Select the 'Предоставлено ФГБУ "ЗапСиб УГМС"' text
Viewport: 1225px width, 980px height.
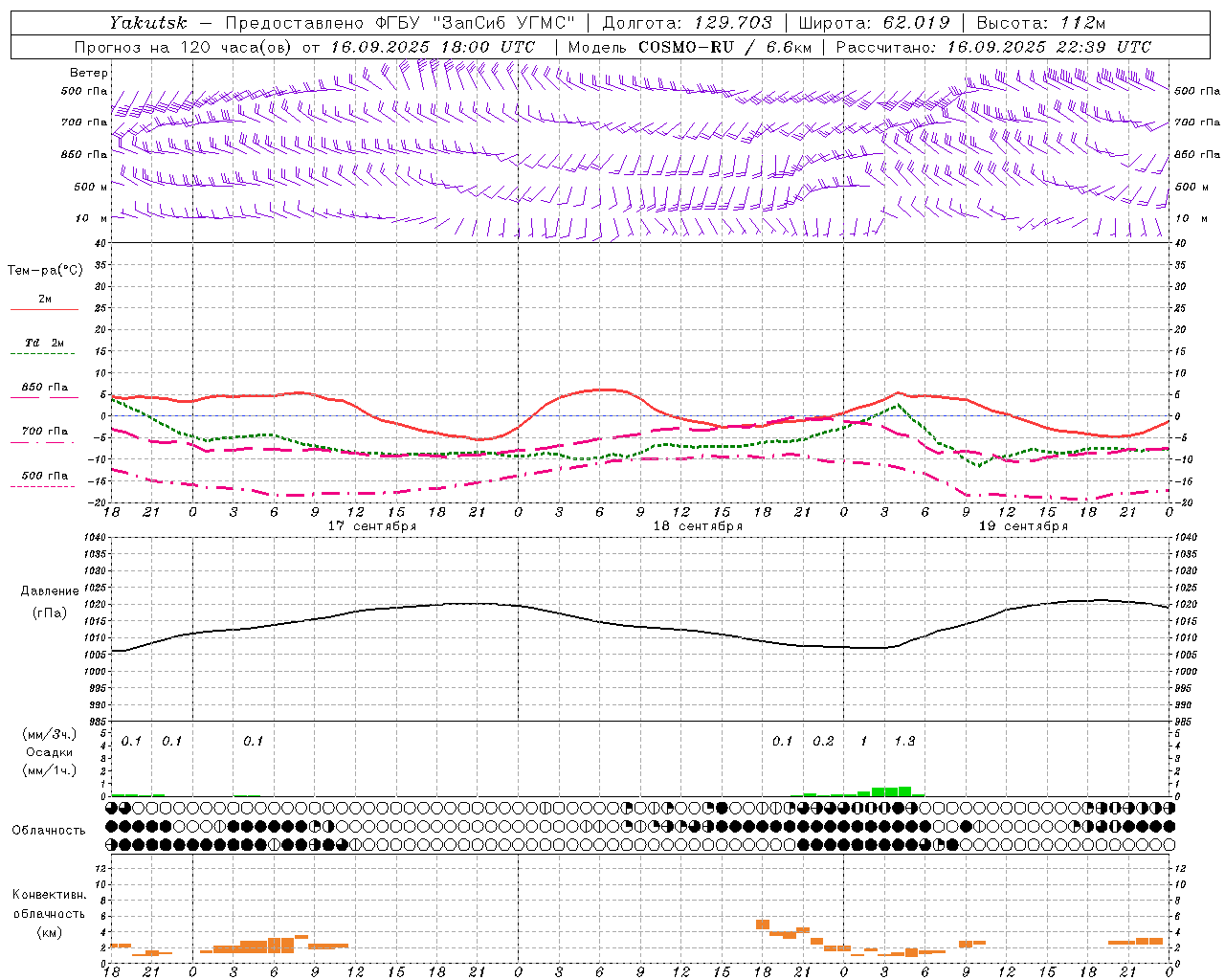tap(400, 23)
